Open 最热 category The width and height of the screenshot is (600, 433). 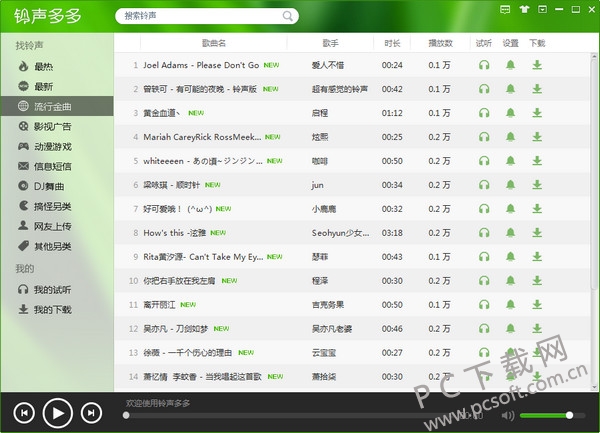pos(57,67)
